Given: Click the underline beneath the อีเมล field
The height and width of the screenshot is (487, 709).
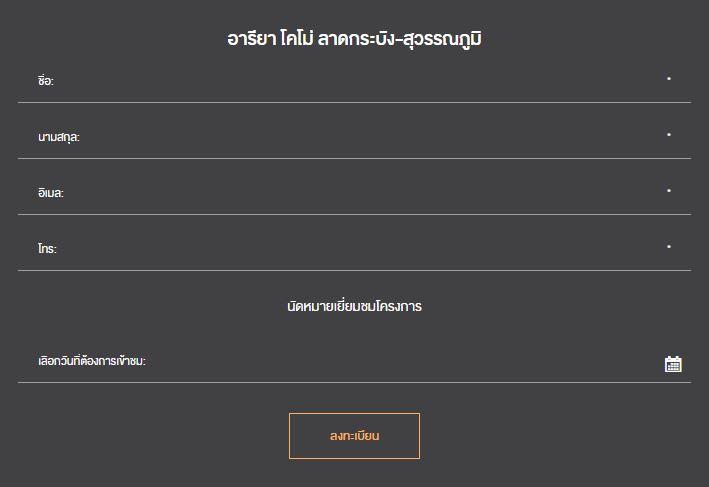Looking at the screenshot, I should [354, 214].
